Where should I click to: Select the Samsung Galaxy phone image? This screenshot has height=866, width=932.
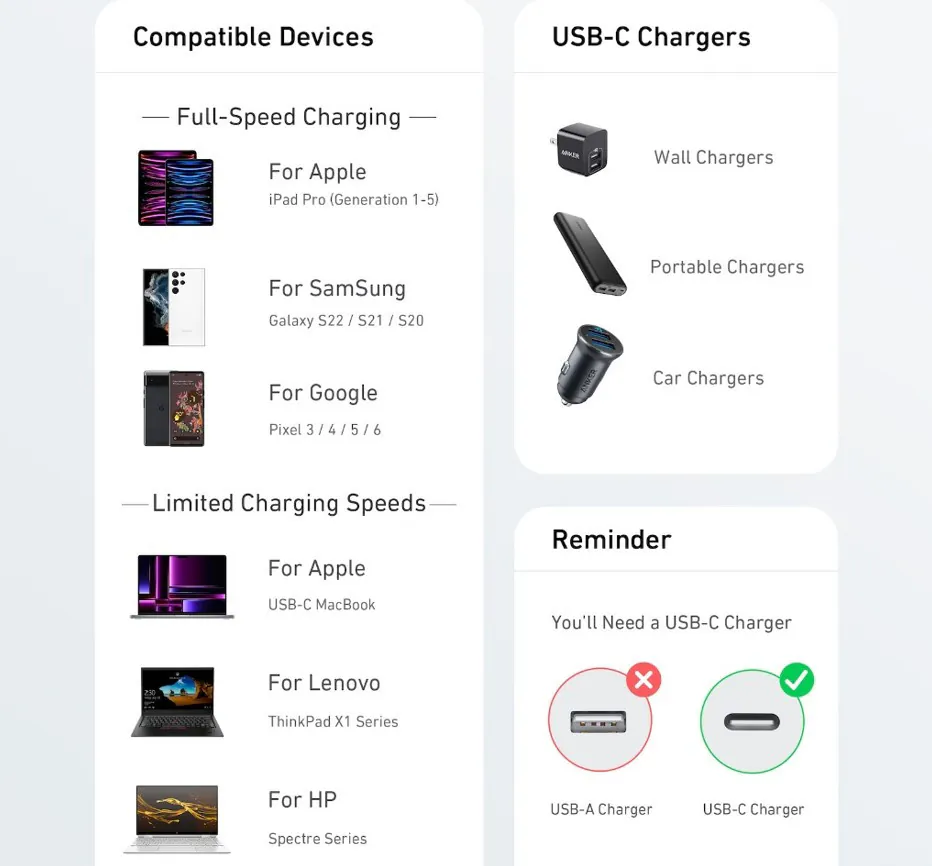(x=174, y=307)
